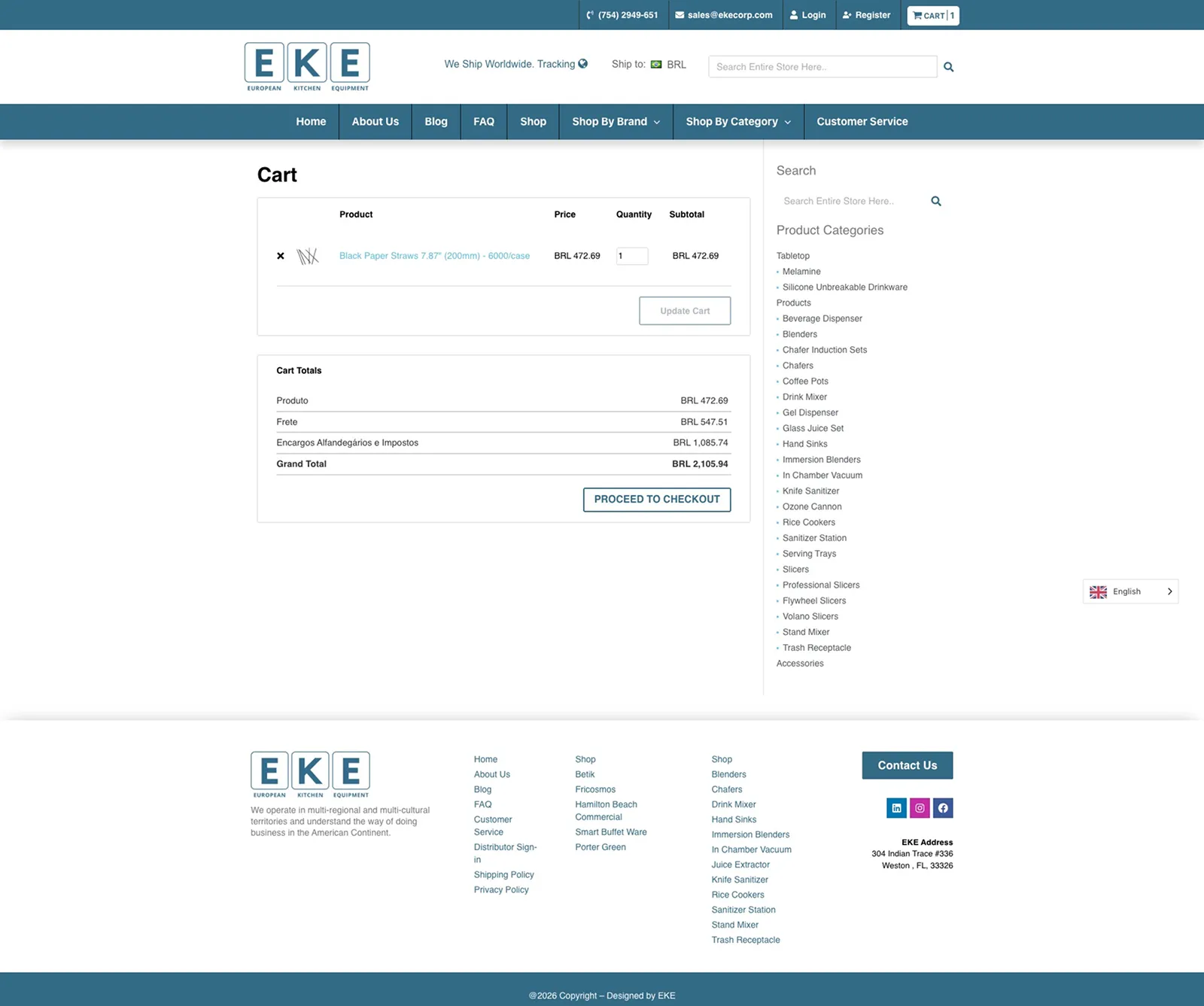
Task: Open the Instagram social icon
Action: pyautogui.click(x=920, y=808)
